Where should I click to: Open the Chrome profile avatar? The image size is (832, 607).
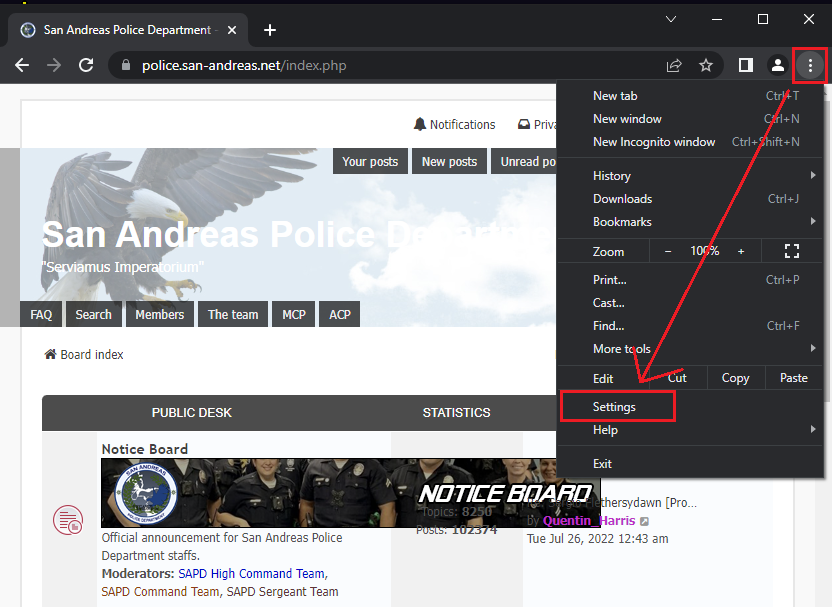[777, 65]
